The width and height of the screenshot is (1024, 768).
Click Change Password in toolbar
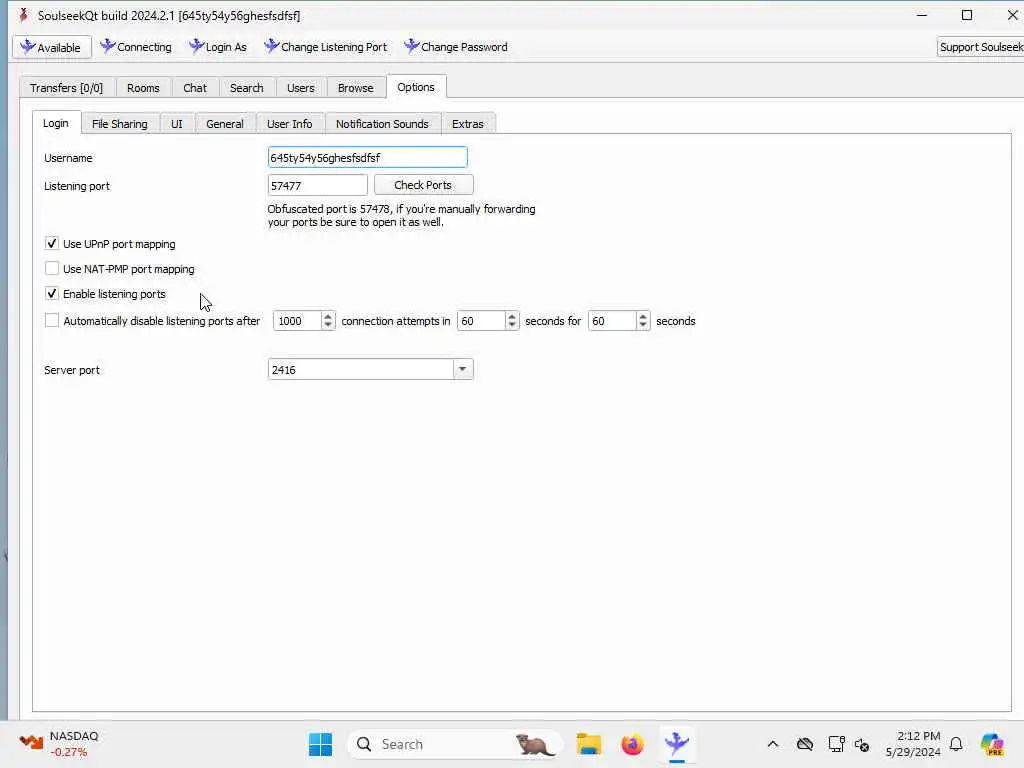pos(456,47)
